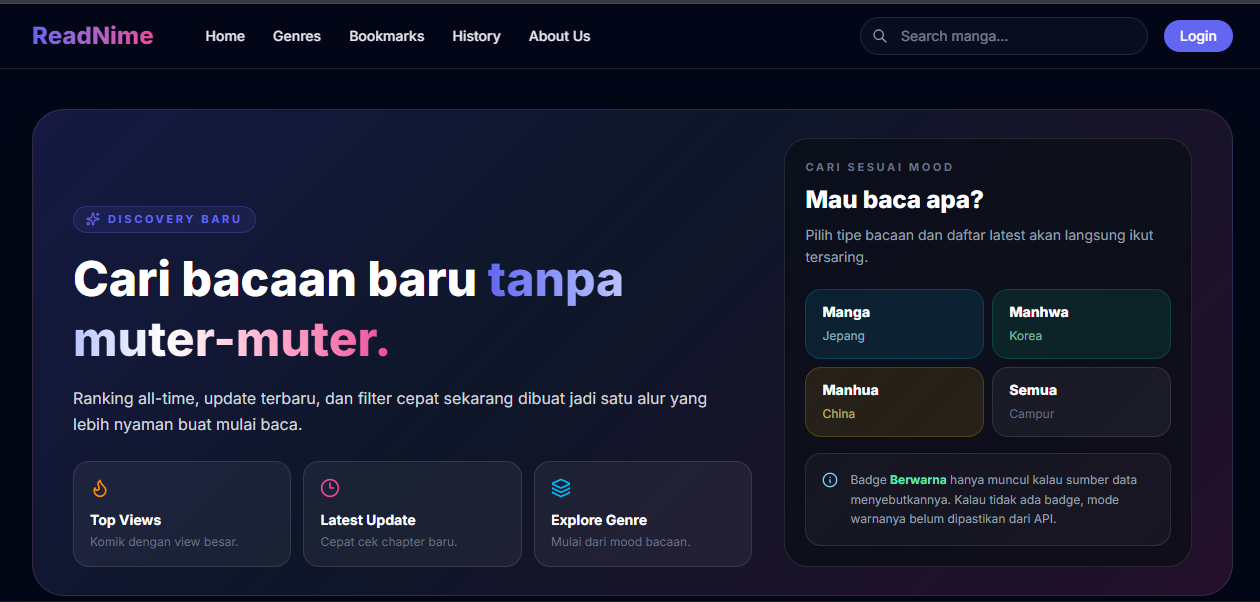This screenshot has height=602, width=1260.
Task: Open the Genres nav link
Action: [x=297, y=36]
